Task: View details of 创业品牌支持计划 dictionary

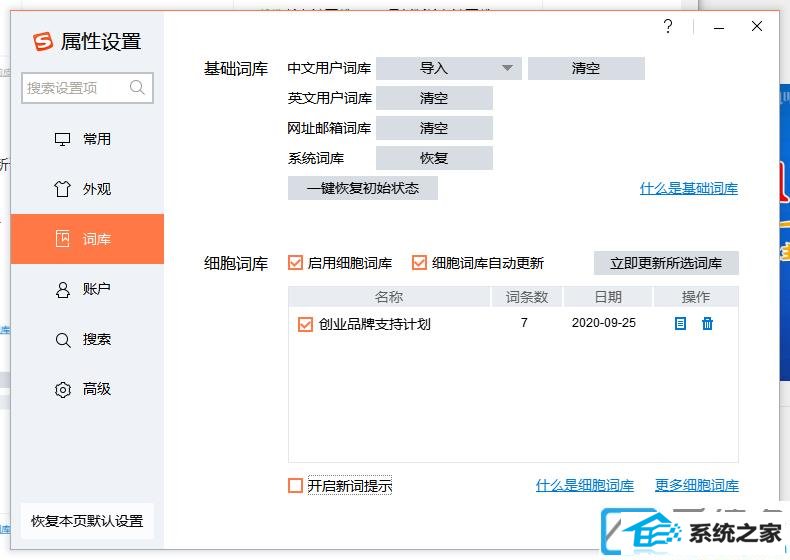Action: (x=680, y=324)
